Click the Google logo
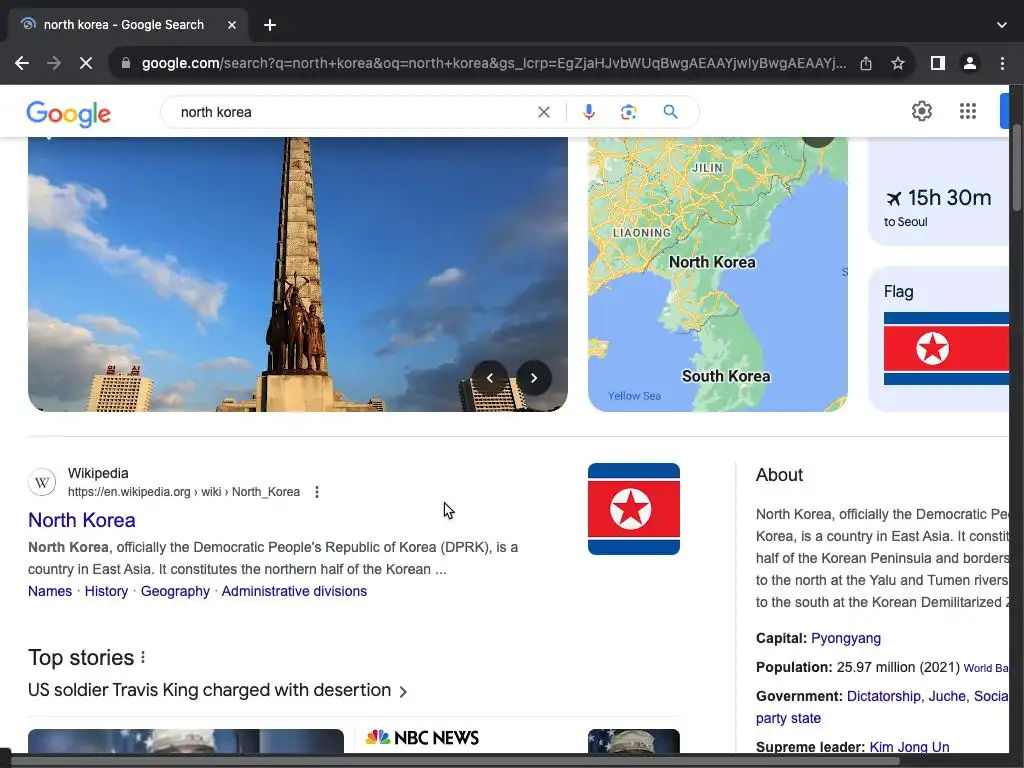The width and height of the screenshot is (1024, 768). [x=69, y=114]
